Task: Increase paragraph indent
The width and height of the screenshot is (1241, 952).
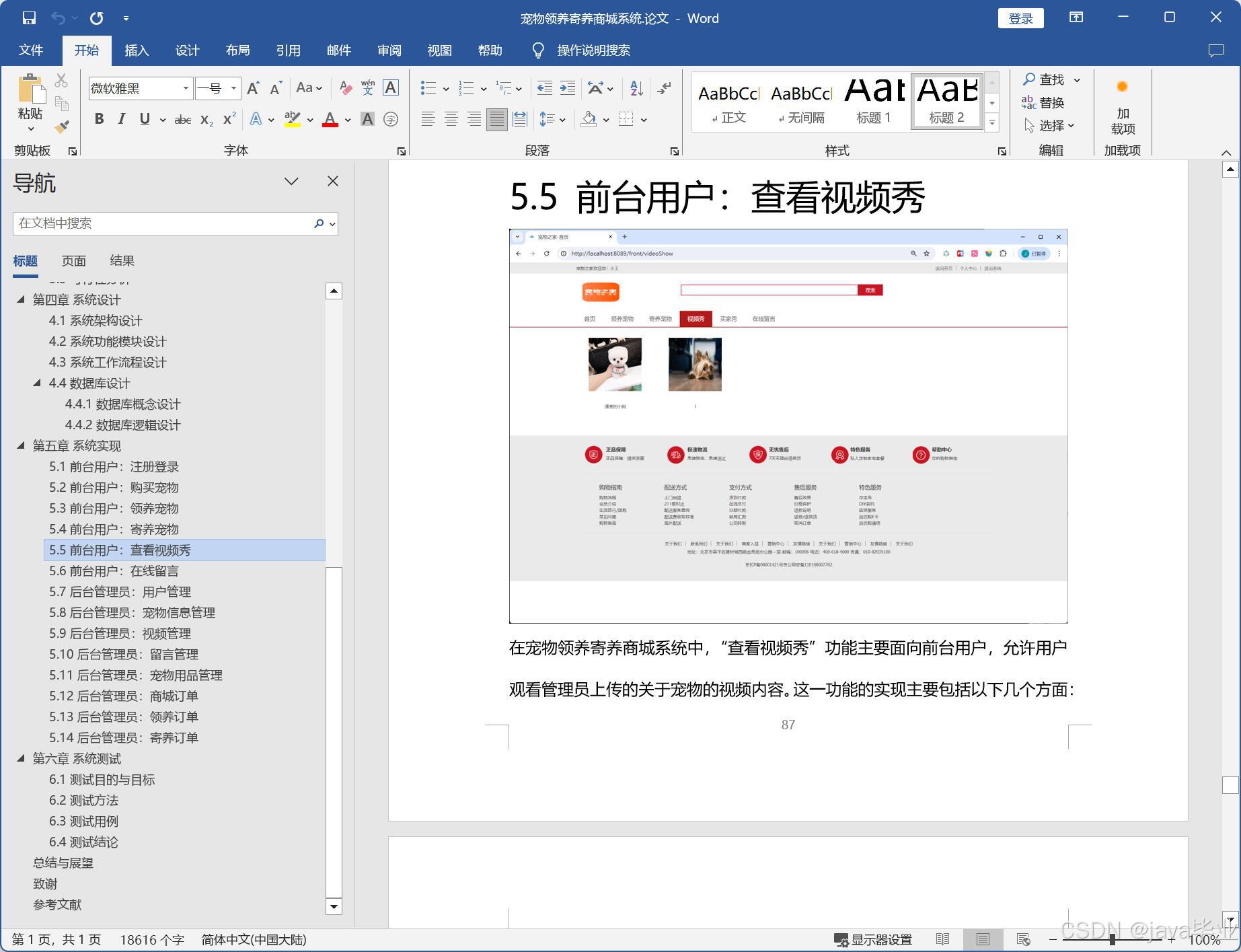Action: click(x=567, y=88)
